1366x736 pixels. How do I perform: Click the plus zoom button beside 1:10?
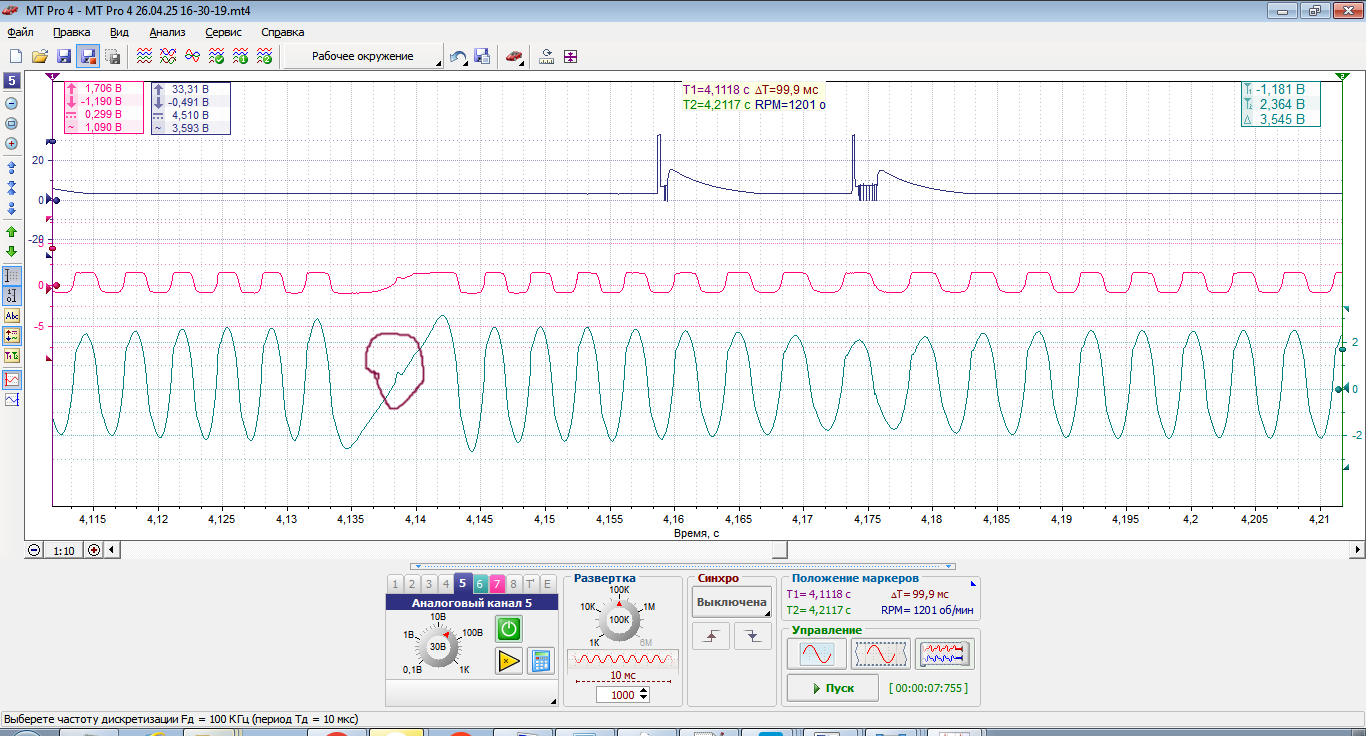coord(94,549)
